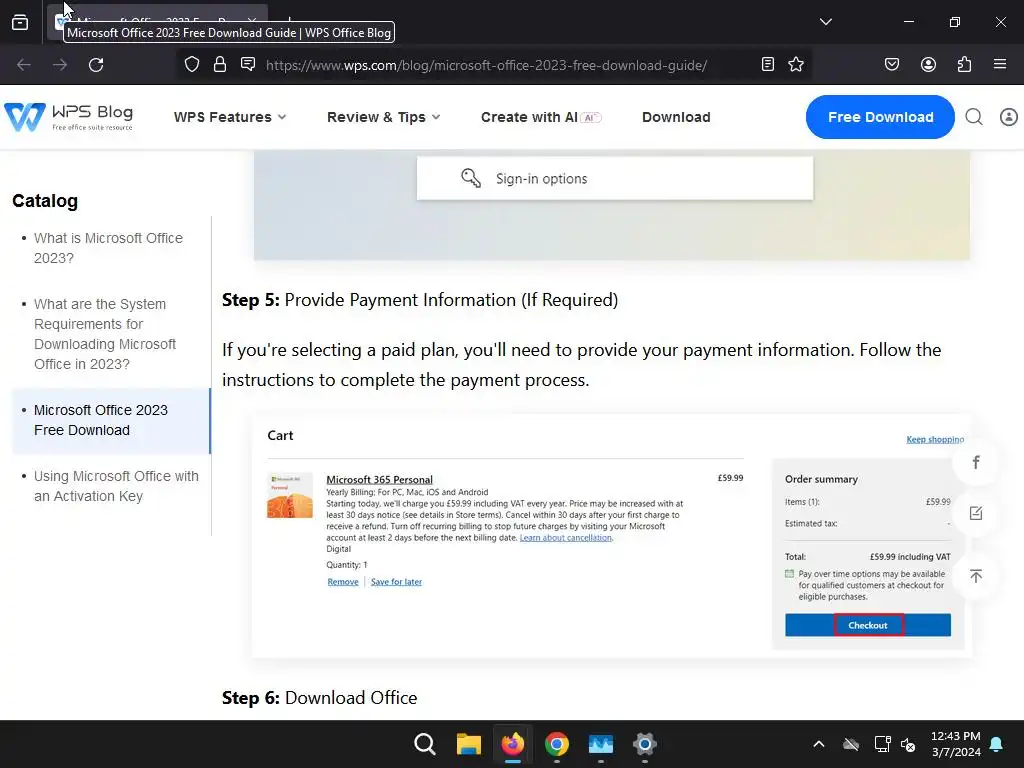Click Sign-in options screenshot image
Screen dimensions: 1024x768
click(x=612, y=205)
